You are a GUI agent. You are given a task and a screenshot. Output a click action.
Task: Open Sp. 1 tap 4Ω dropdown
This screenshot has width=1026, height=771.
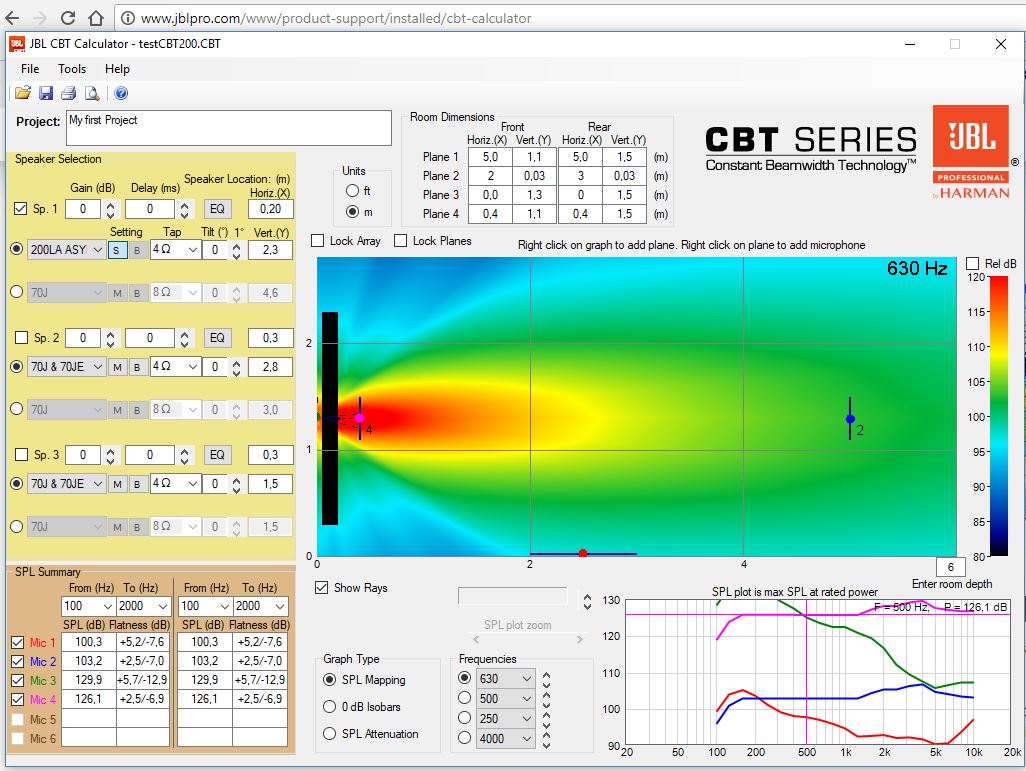(x=175, y=250)
